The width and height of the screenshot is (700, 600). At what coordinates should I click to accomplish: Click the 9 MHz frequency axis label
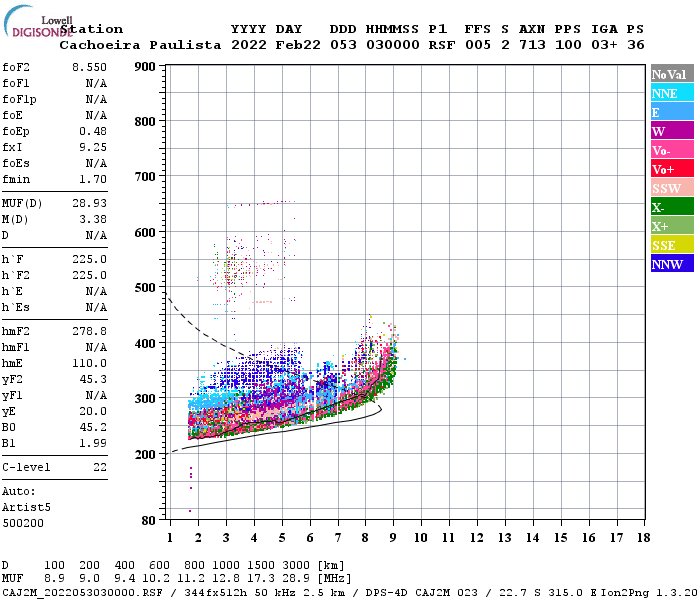tap(393, 538)
